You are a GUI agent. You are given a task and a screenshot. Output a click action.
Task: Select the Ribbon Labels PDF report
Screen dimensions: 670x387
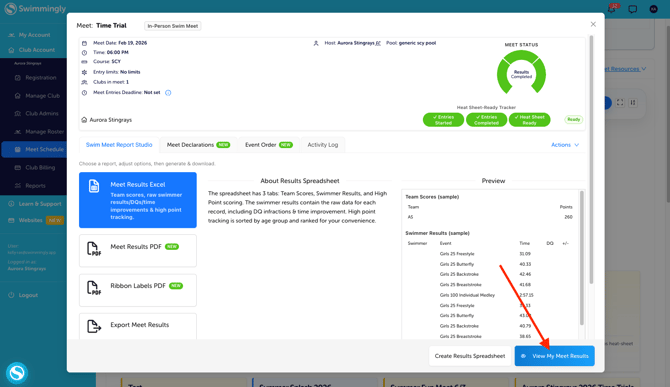(138, 290)
